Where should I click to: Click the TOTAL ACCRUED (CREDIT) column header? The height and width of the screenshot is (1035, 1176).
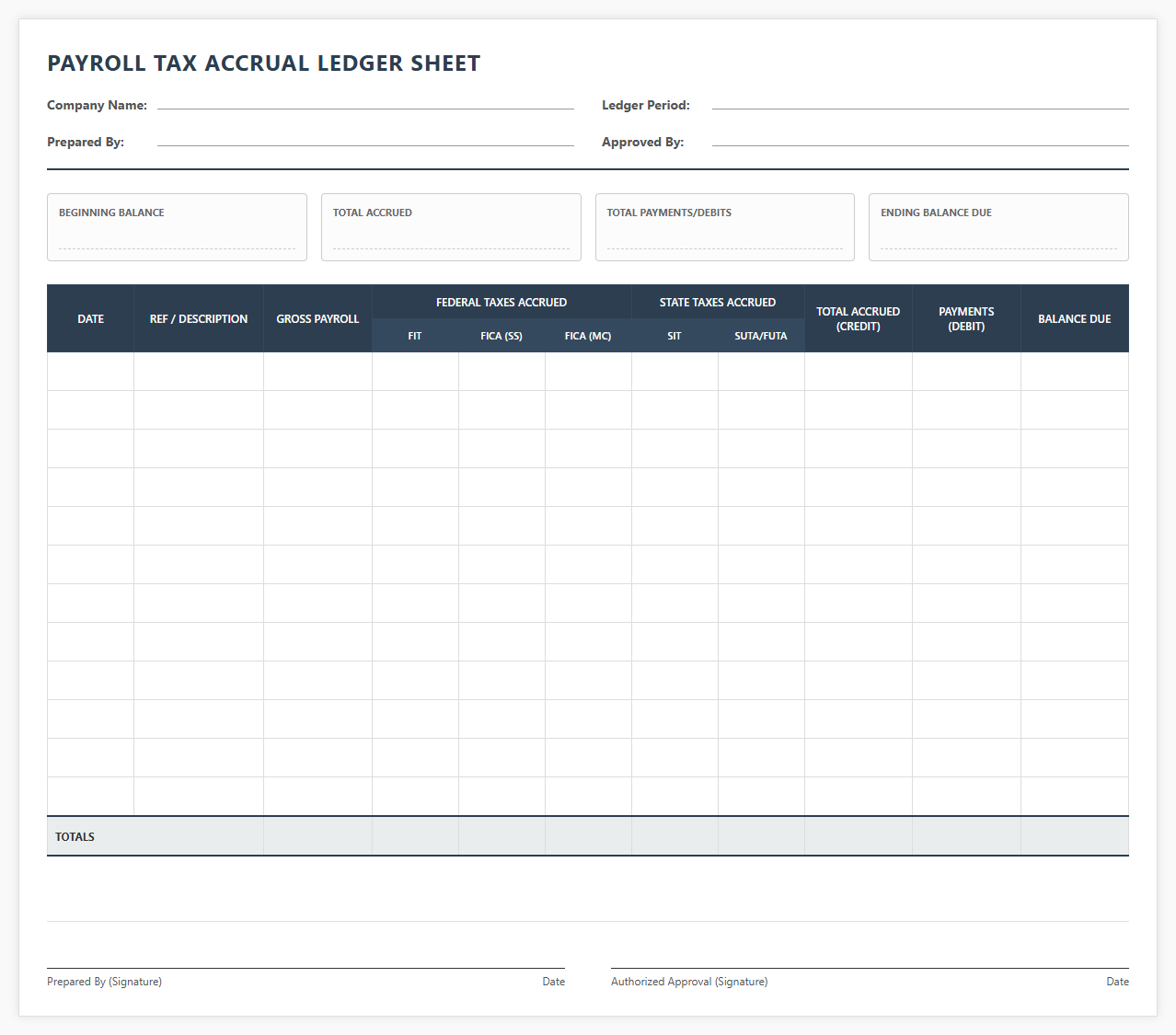859,318
